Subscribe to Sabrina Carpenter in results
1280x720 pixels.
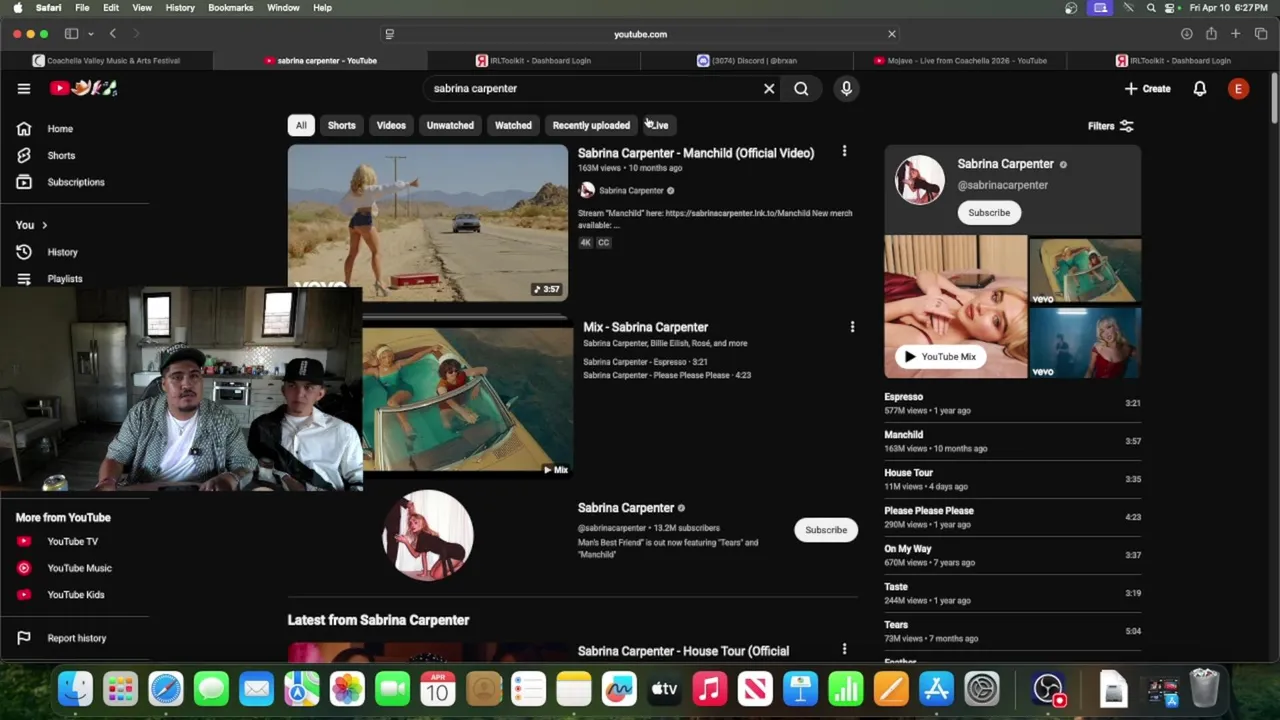coord(826,530)
